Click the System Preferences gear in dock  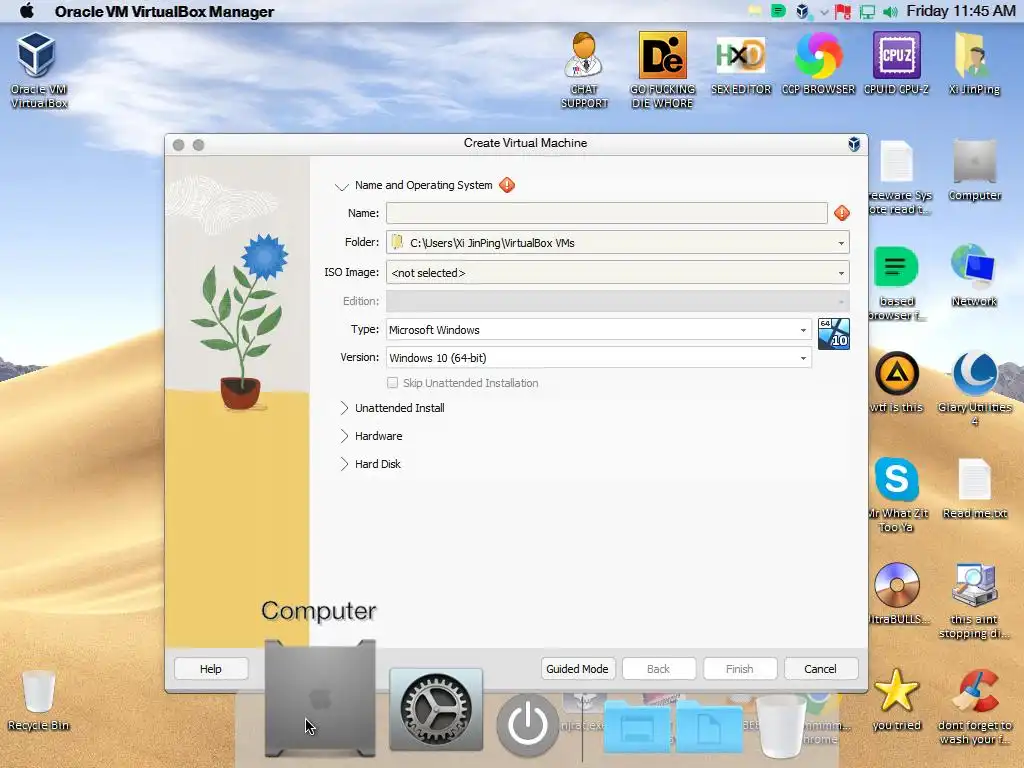pos(436,710)
